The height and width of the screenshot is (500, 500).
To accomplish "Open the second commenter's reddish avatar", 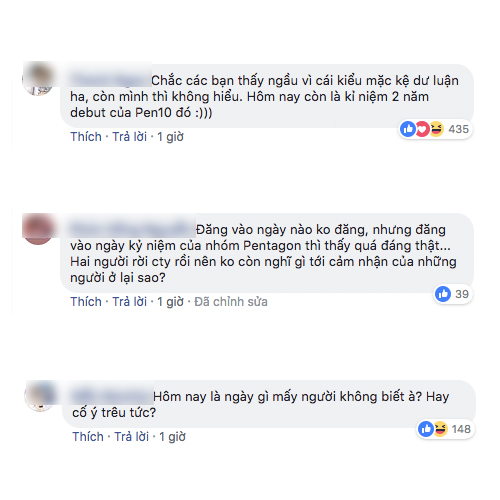I will click(38, 229).
